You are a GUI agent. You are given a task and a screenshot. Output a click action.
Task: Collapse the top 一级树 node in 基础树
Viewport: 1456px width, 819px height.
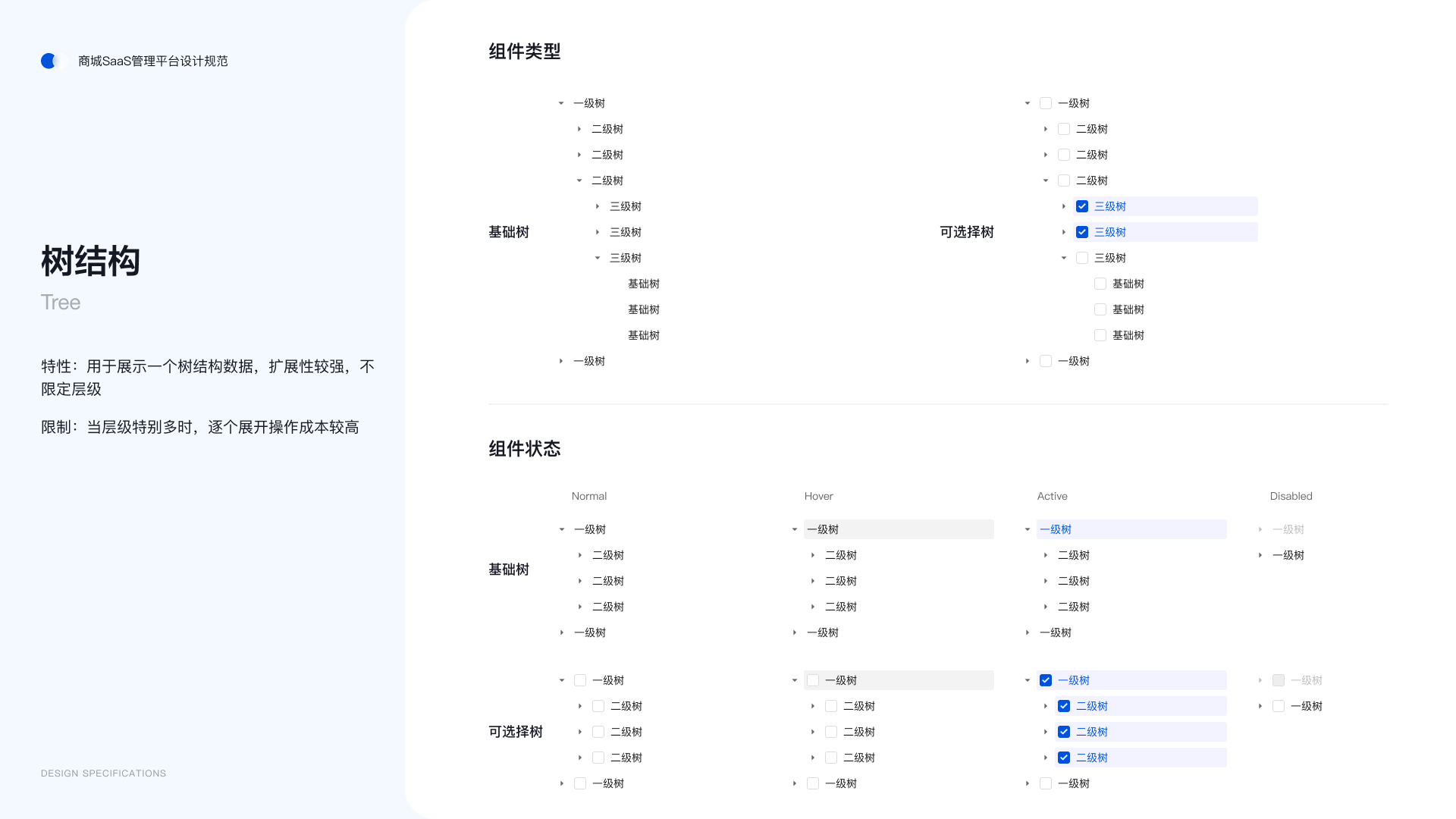[561, 103]
